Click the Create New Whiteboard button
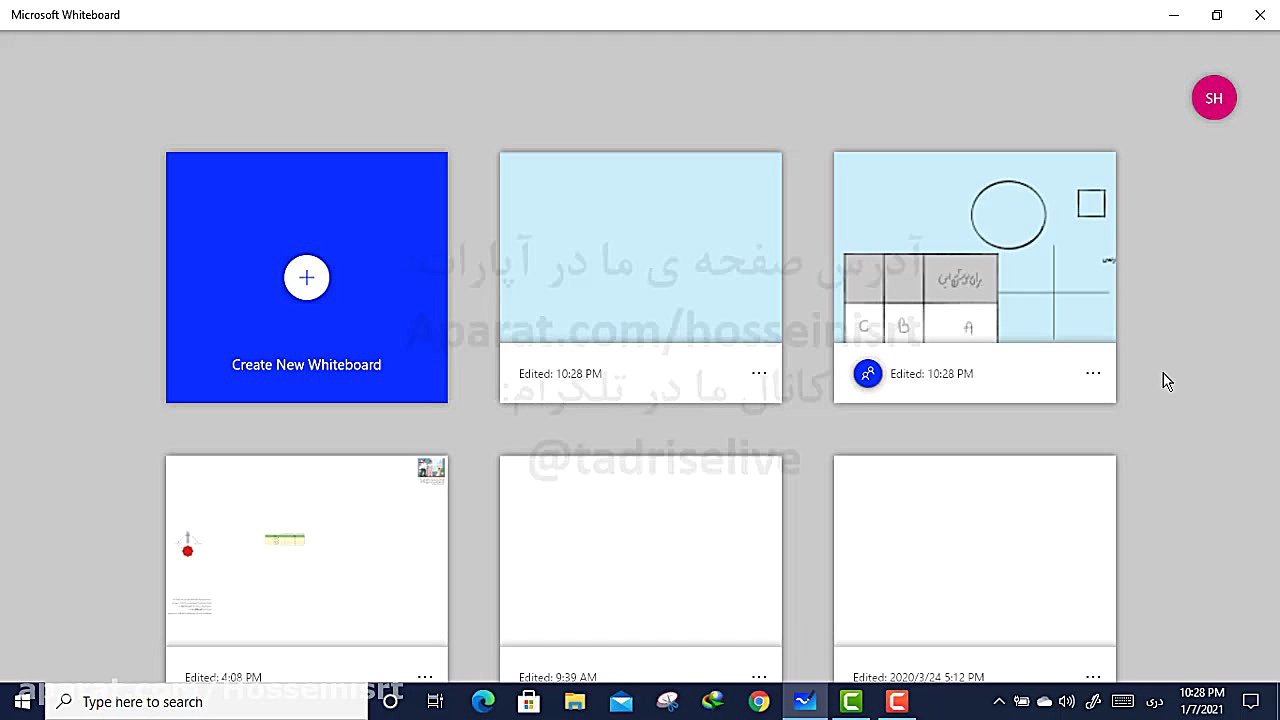Screen dimensions: 1280x720 pyautogui.click(x=306, y=364)
